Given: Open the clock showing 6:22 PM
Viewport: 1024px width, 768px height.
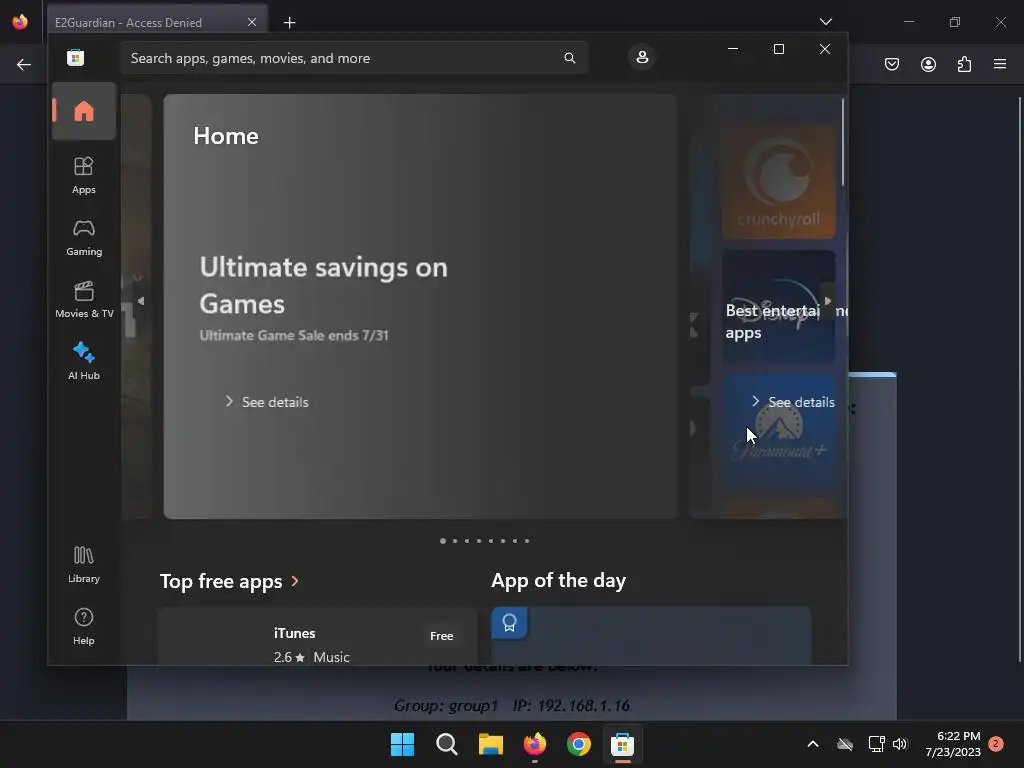Looking at the screenshot, I should point(953,744).
